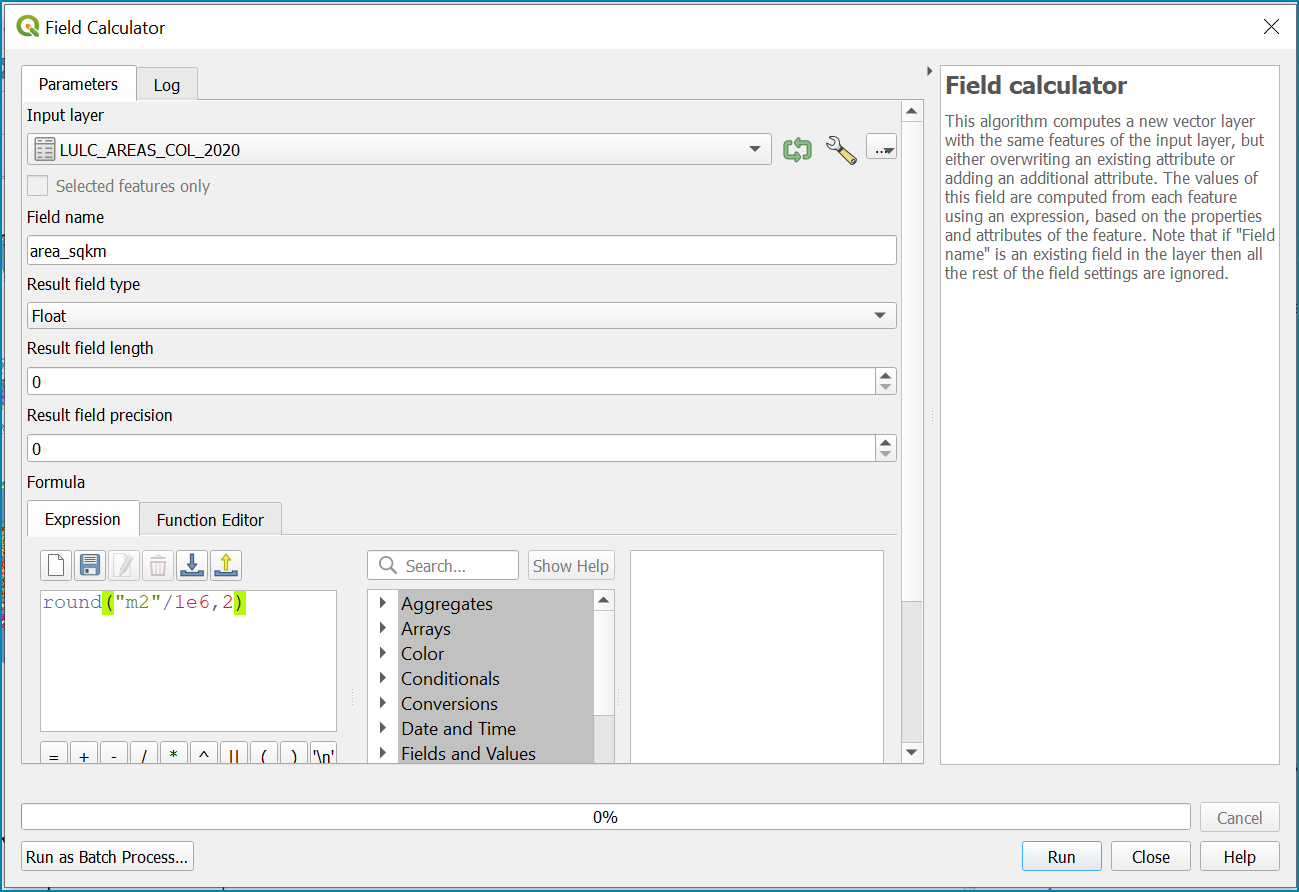Screen dimensions: 1299x892
Task: Click the function Search box
Action: pyautogui.click(x=443, y=565)
